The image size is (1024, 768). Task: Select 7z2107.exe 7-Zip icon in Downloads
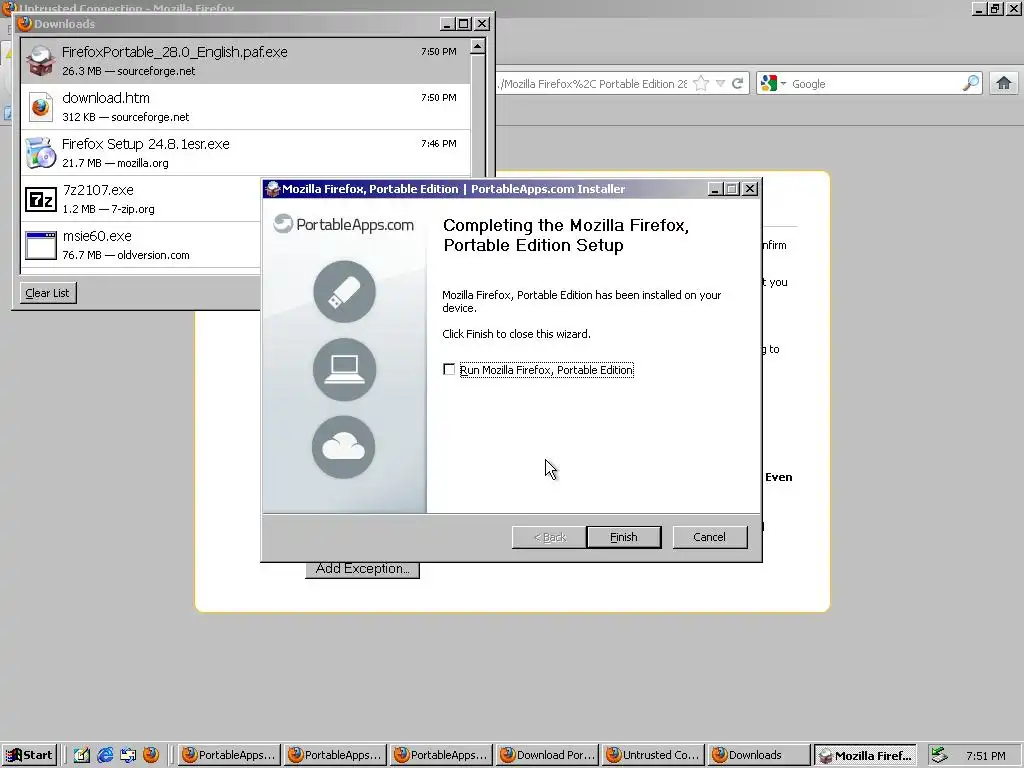[x=40, y=199]
